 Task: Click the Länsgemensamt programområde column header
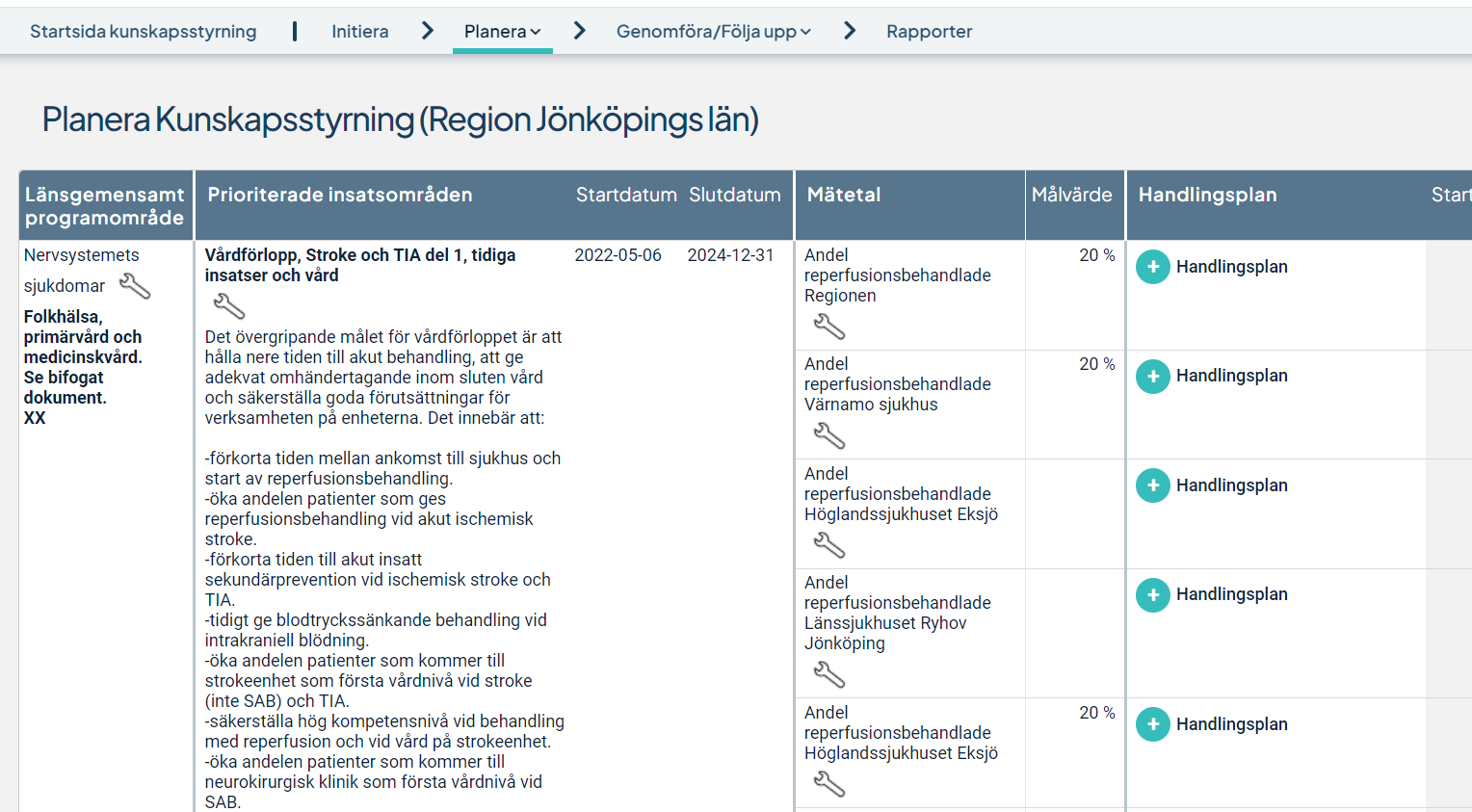pyautogui.click(x=104, y=206)
